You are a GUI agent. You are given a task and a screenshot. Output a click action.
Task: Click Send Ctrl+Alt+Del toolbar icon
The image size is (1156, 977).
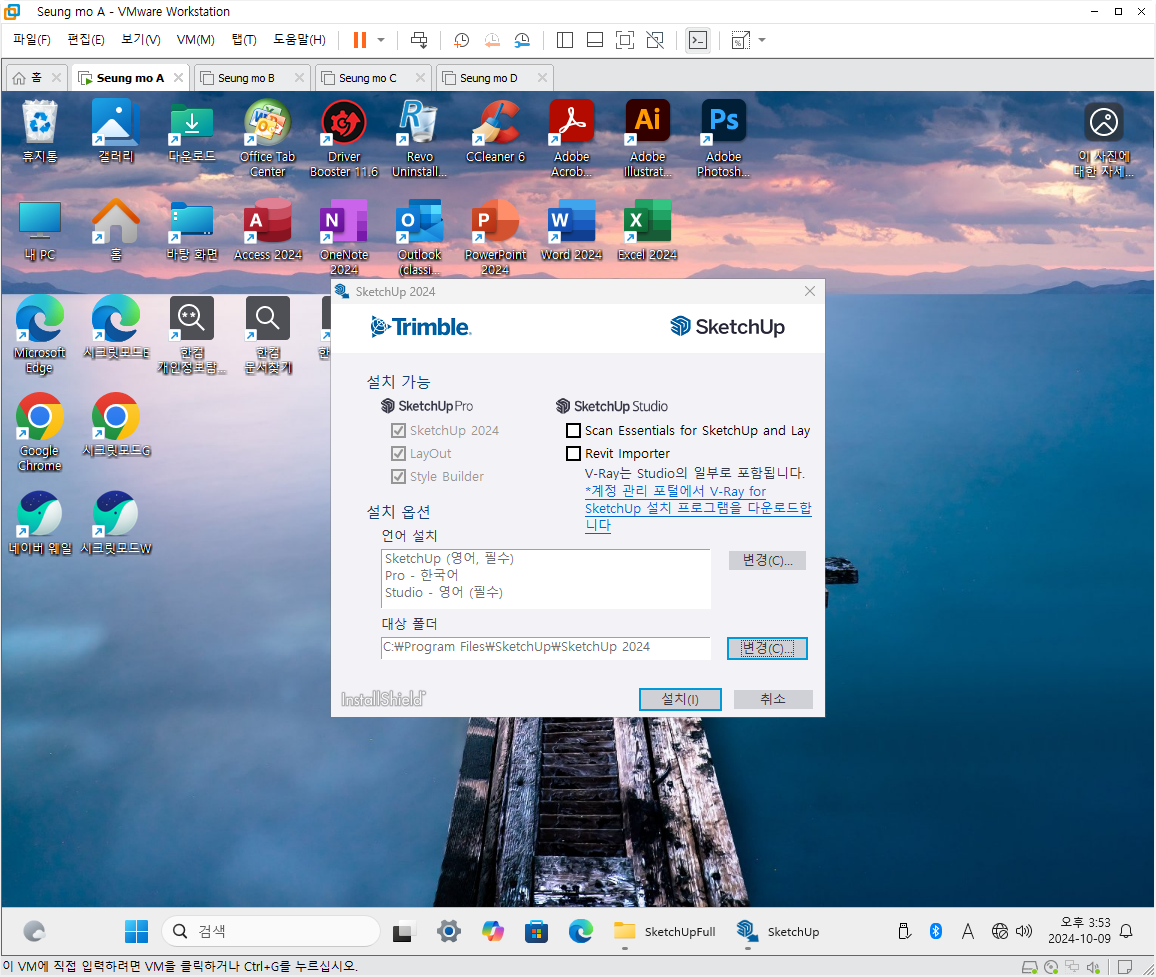click(419, 40)
